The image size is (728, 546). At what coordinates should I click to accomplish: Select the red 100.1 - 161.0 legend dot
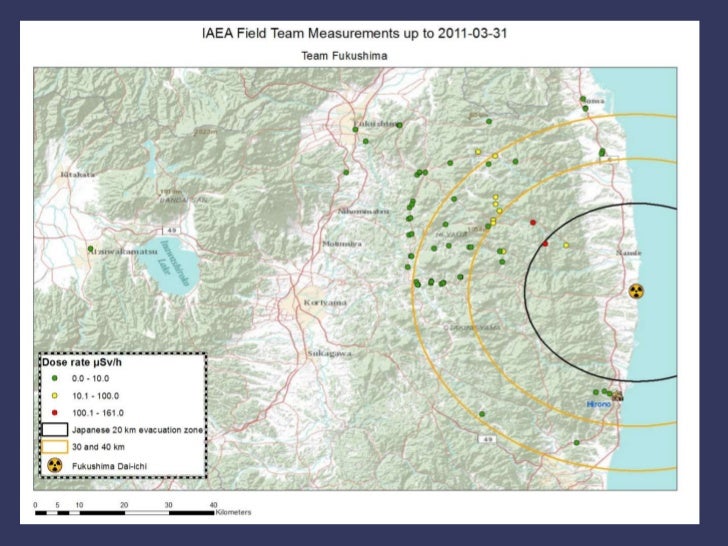[x=54, y=413]
